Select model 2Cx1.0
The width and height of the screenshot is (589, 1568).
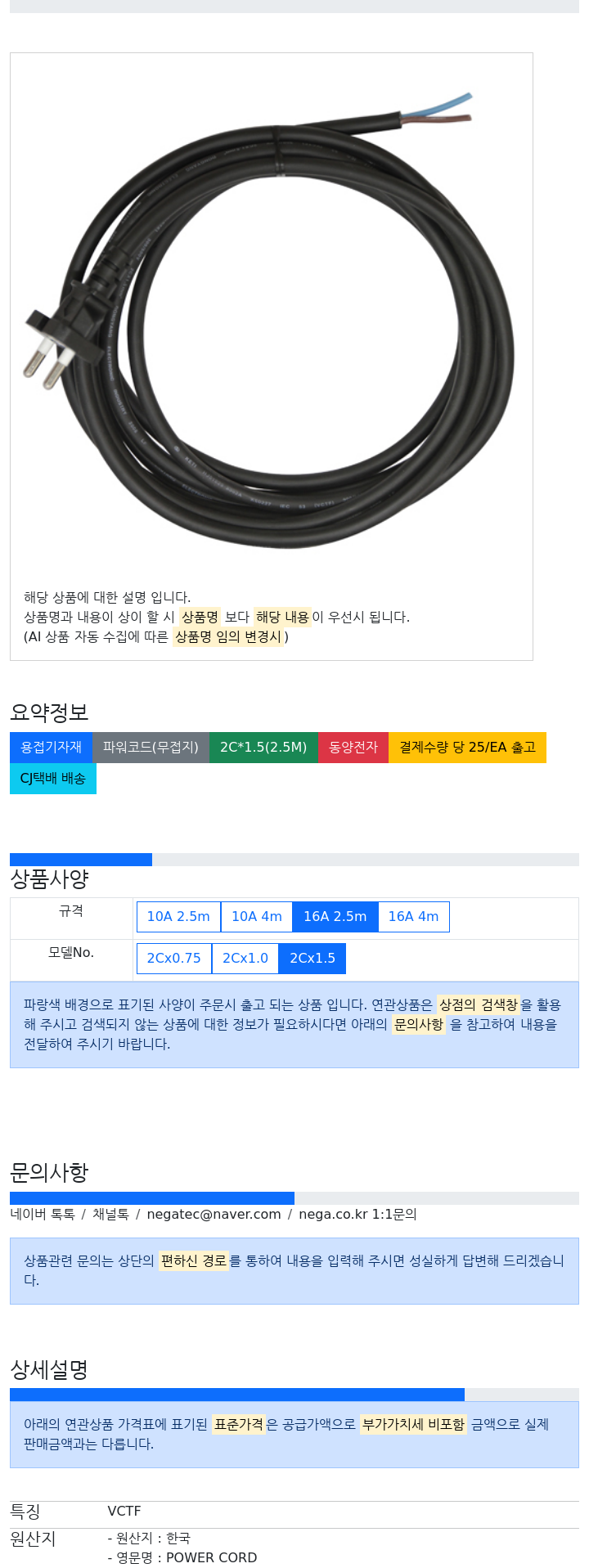(x=245, y=959)
